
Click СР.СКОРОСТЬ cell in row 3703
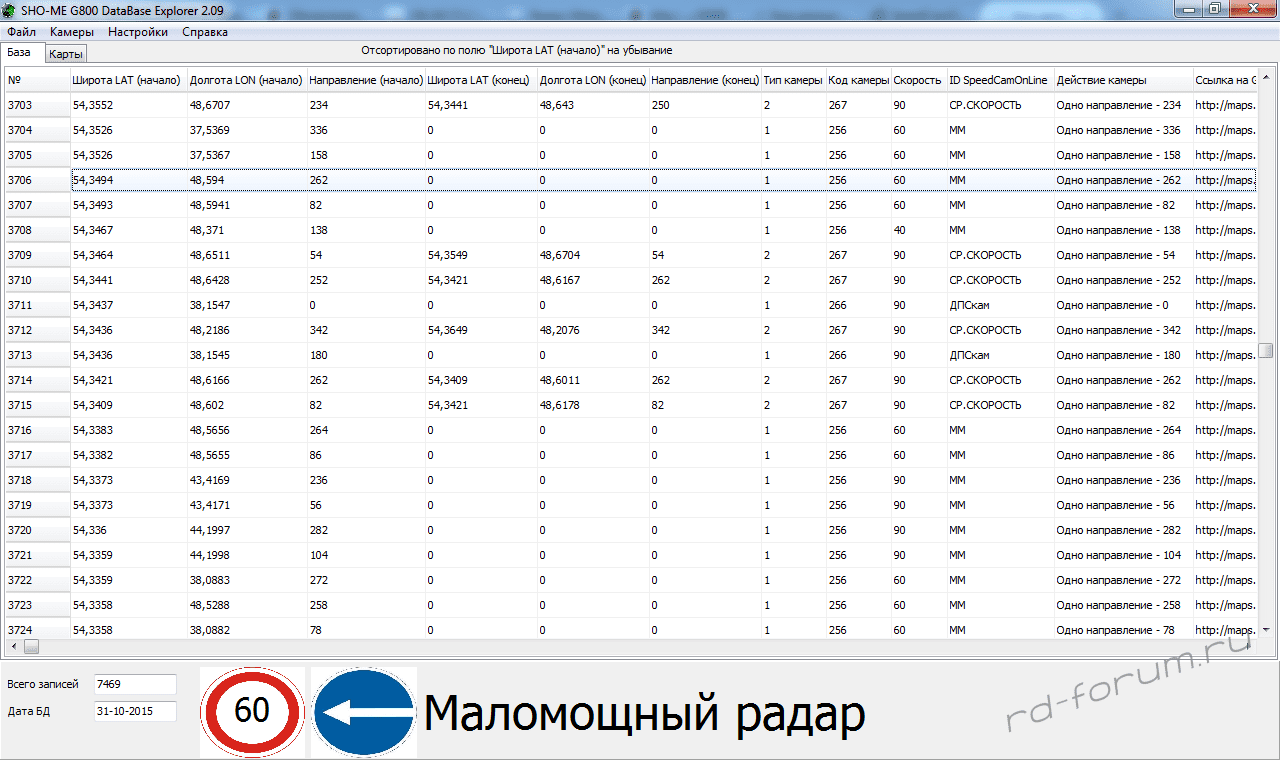pos(1000,105)
